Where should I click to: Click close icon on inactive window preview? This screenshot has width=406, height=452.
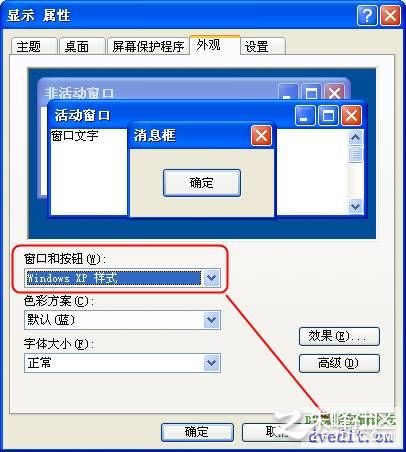(x=334, y=92)
